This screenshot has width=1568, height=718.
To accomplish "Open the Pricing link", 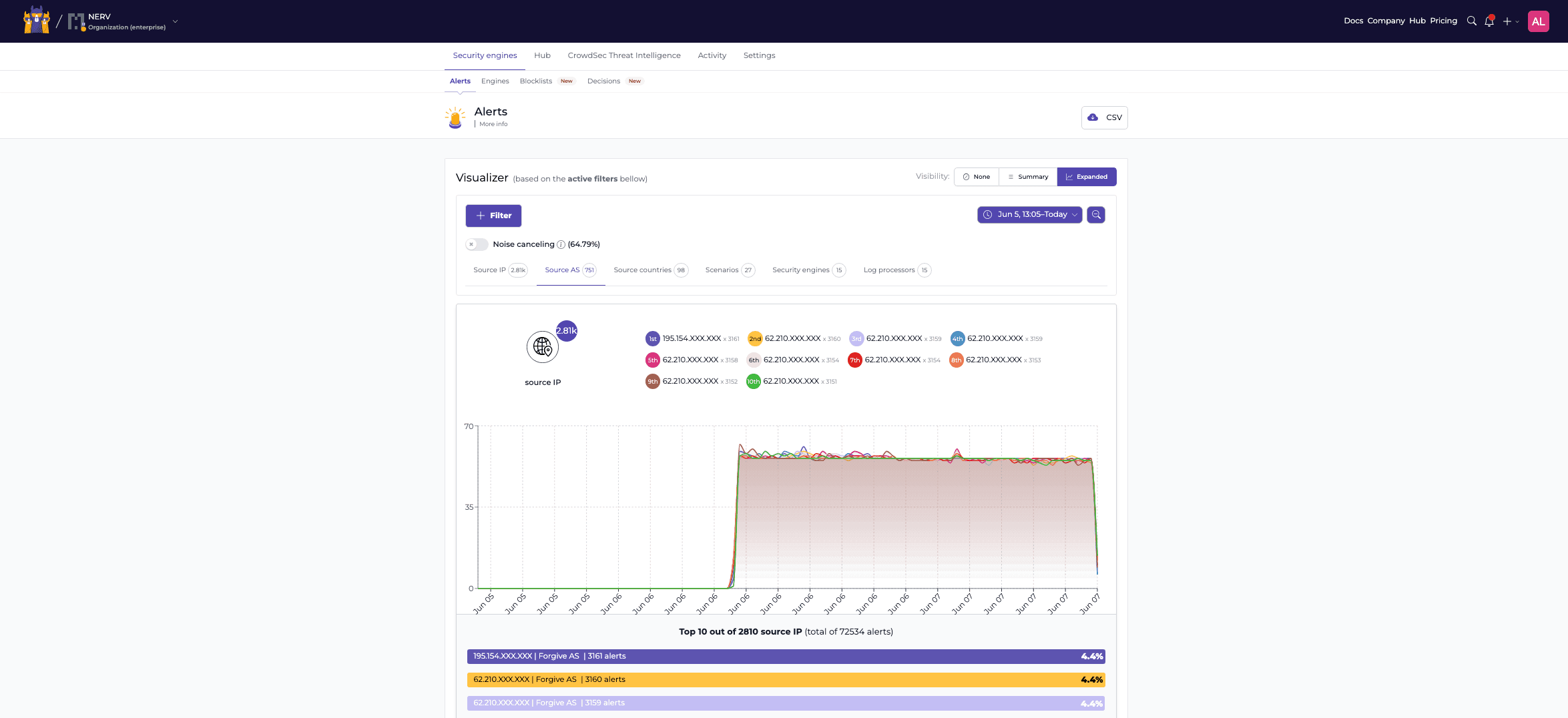I will point(1443,21).
